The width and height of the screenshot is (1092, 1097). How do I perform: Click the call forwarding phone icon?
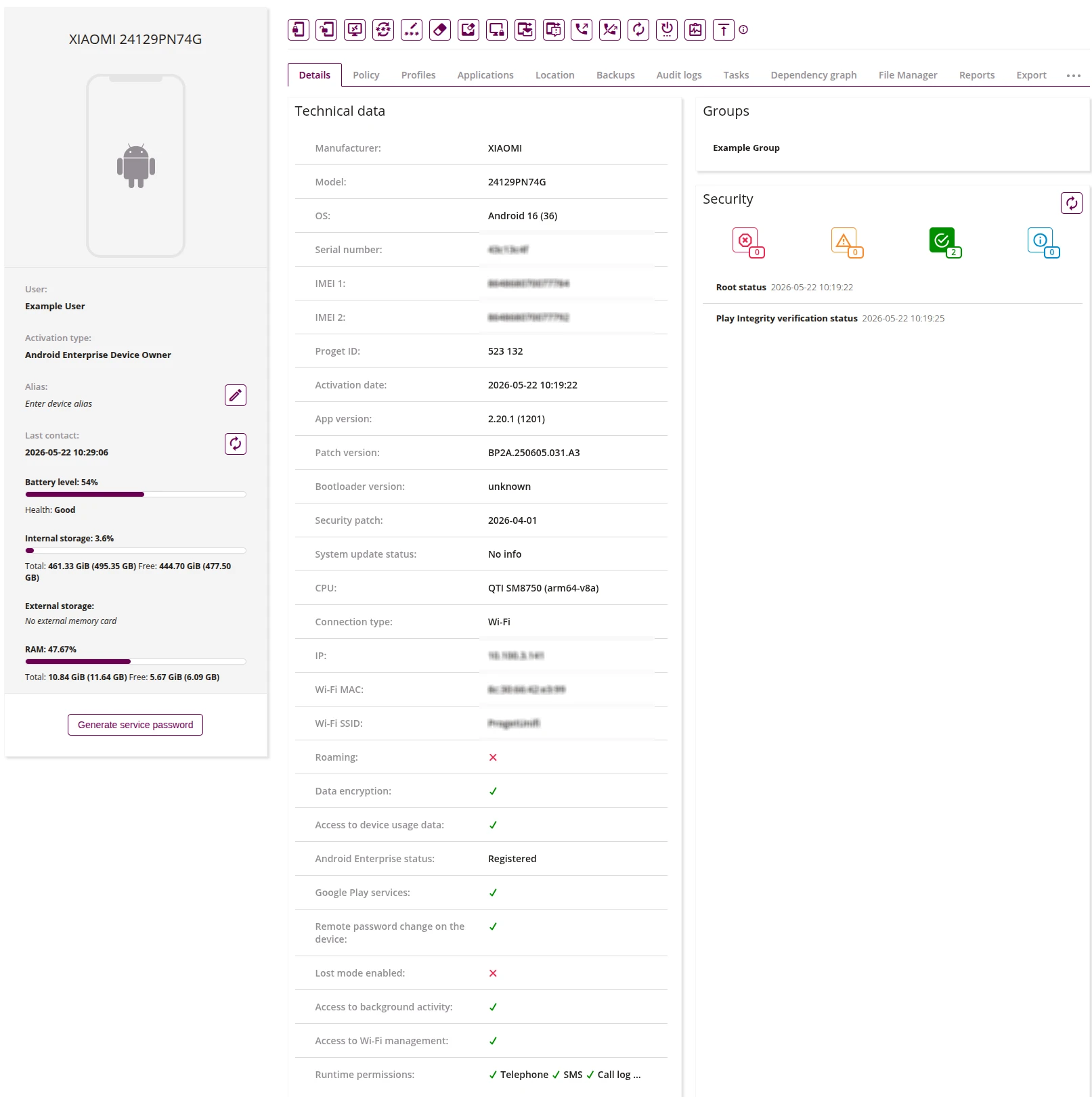pyautogui.click(x=582, y=30)
